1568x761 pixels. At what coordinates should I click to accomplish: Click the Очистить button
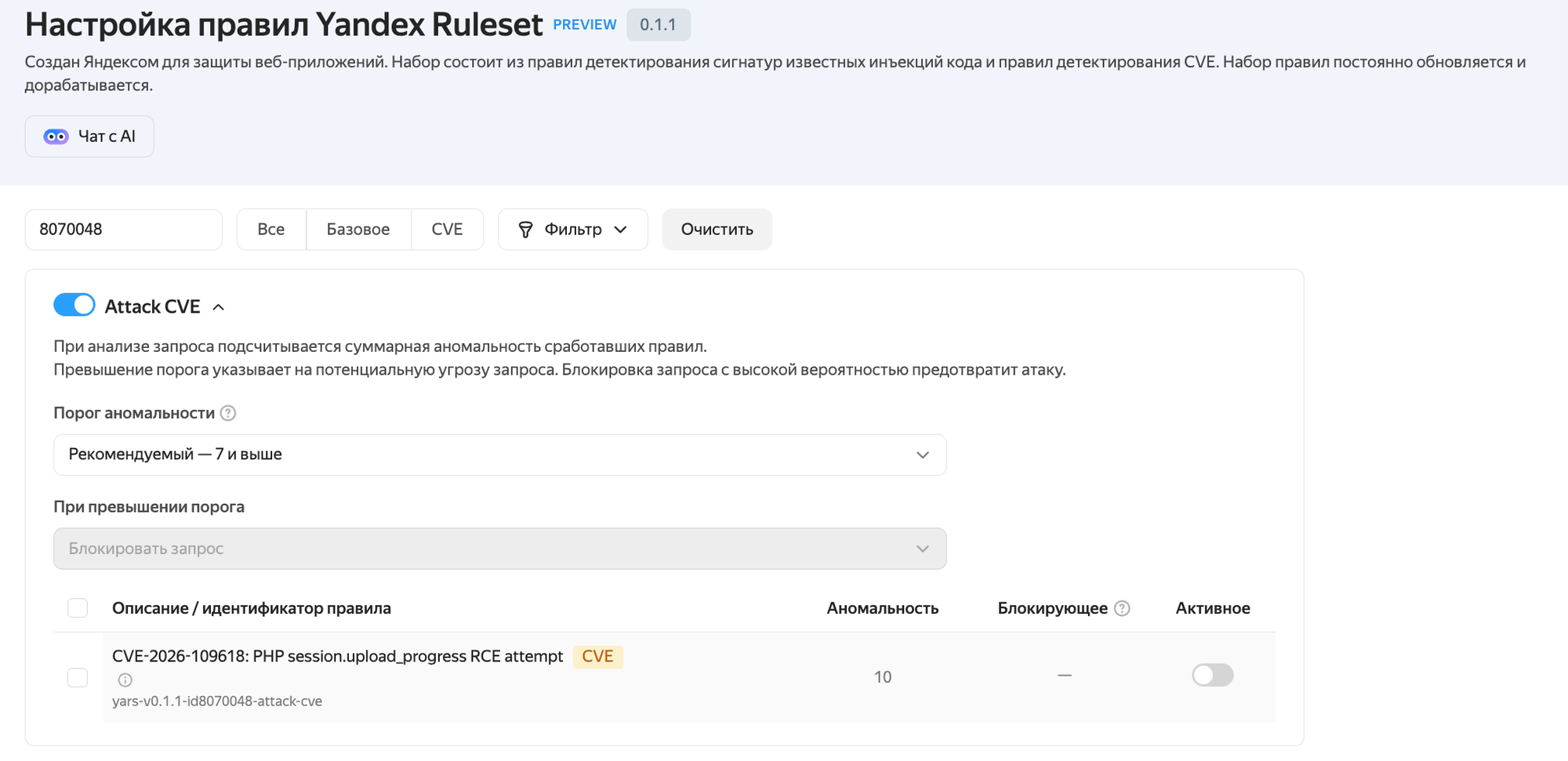[717, 230]
